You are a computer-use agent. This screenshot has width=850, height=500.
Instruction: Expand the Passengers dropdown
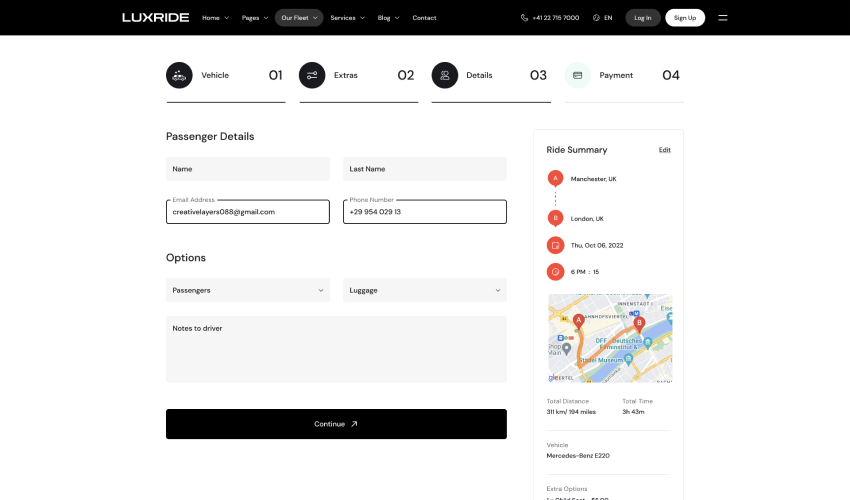[x=248, y=290]
